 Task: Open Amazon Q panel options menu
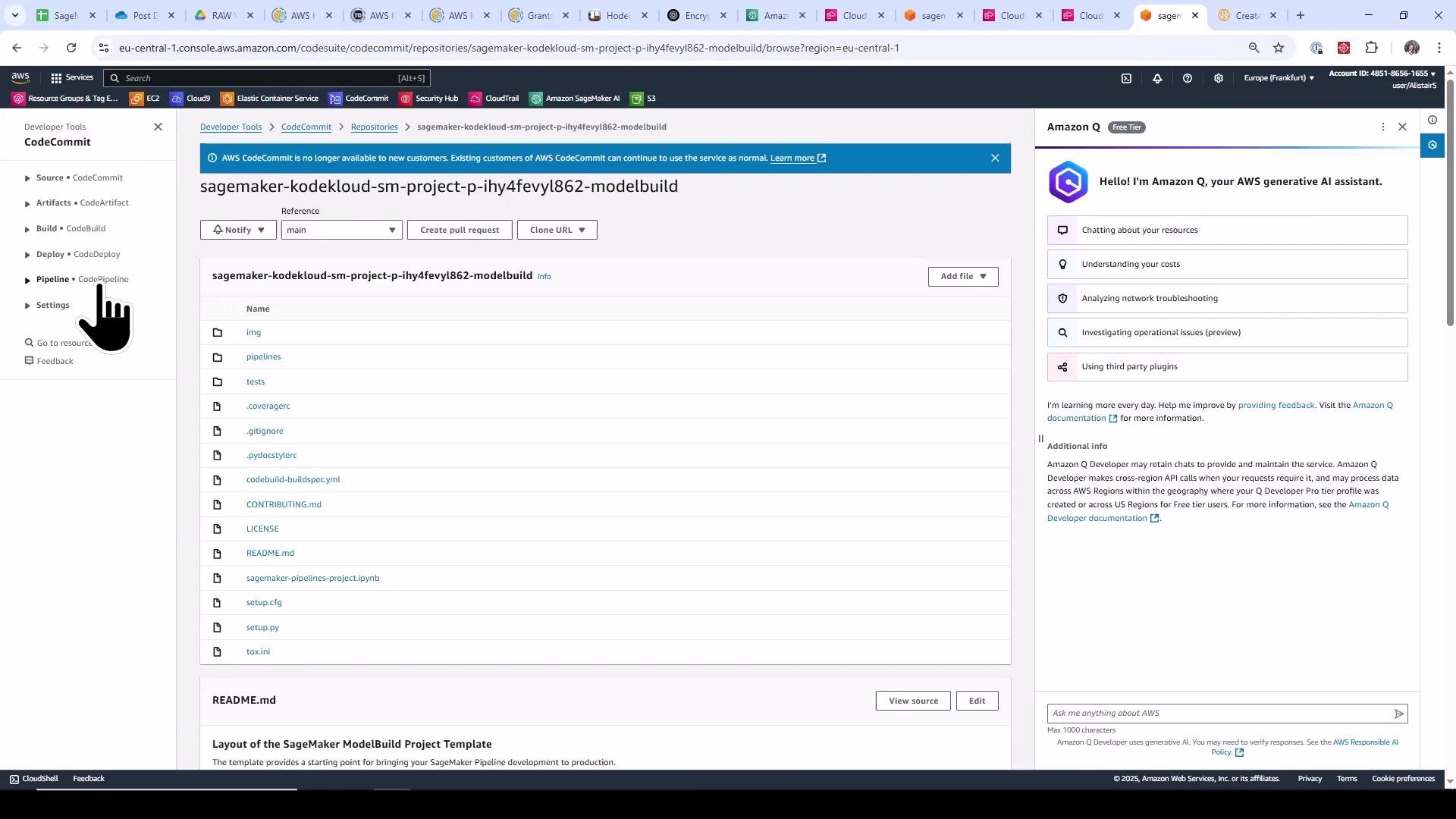(1382, 127)
